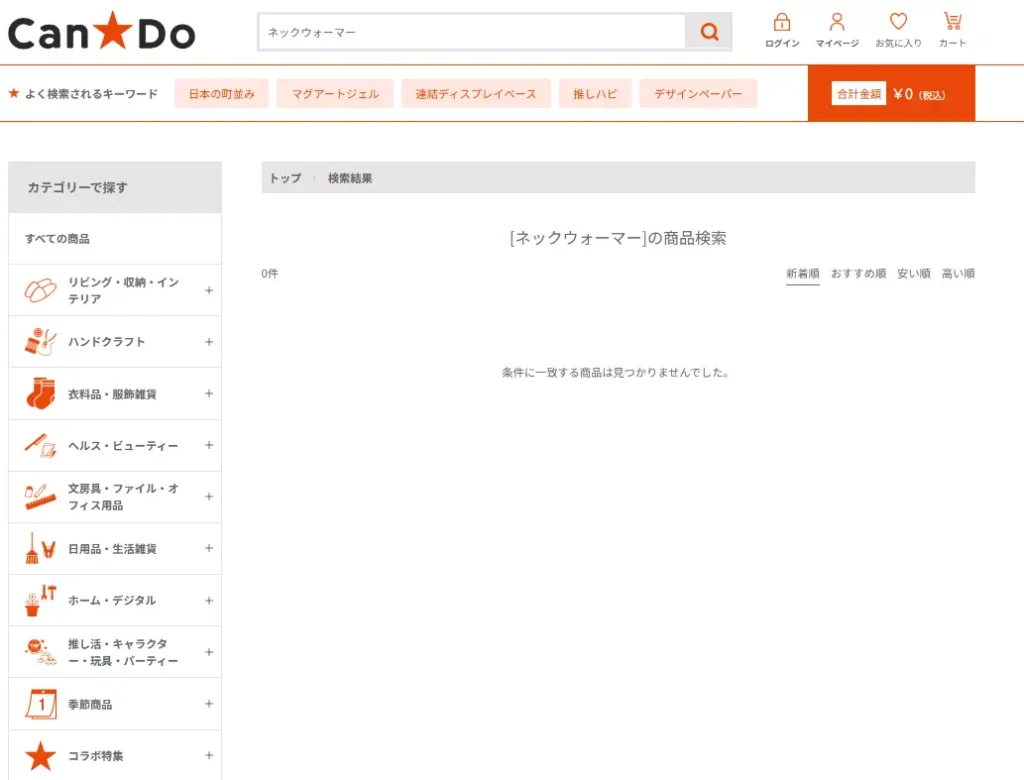Image resolution: width=1024 pixels, height=780 pixels.
Task: Open the 日本の町並み keyword link
Action: point(221,93)
